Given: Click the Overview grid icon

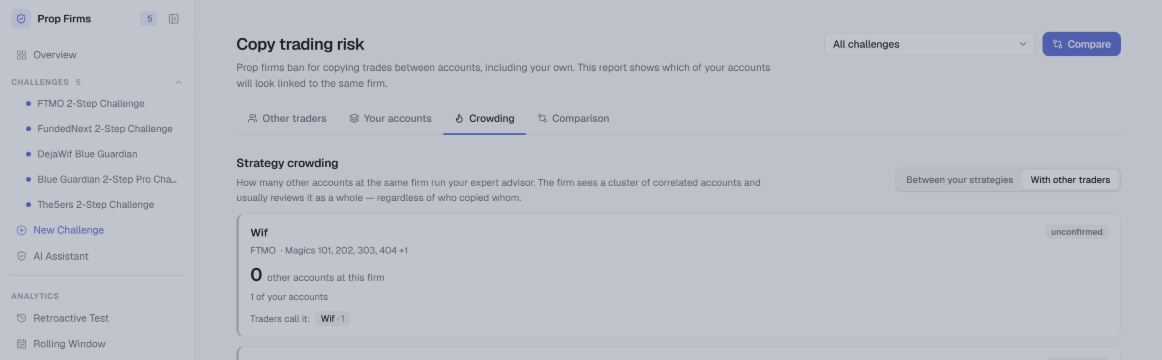Looking at the screenshot, I should click(x=21, y=55).
